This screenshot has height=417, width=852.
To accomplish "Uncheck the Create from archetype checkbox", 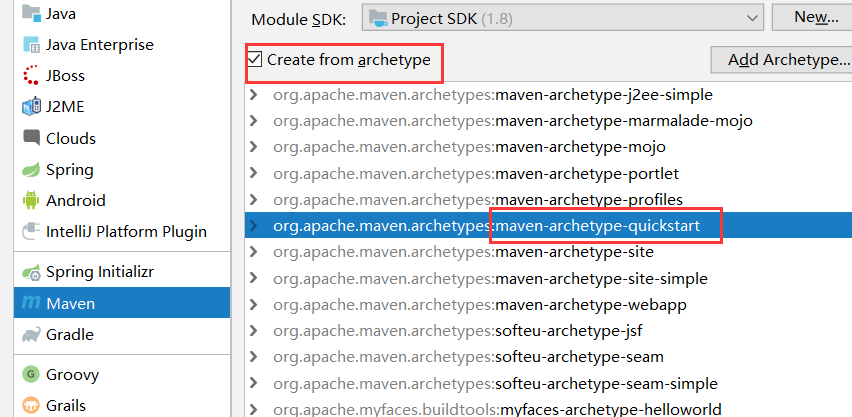I will [255, 59].
